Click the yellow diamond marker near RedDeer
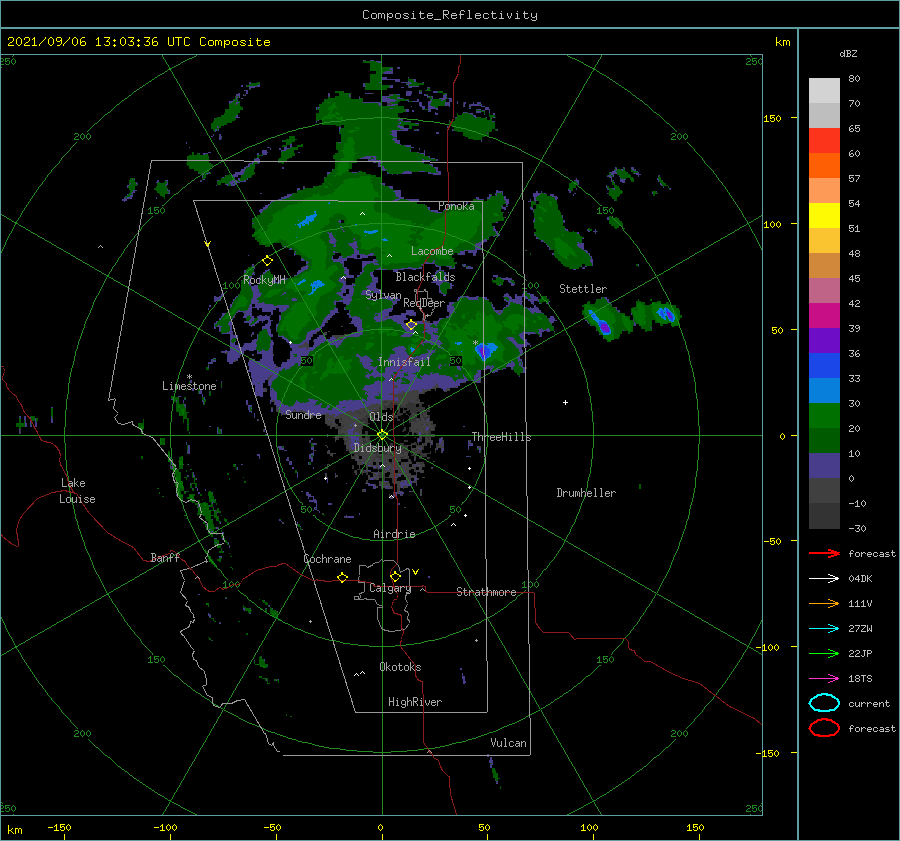The height and width of the screenshot is (841, 900). point(411,325)
